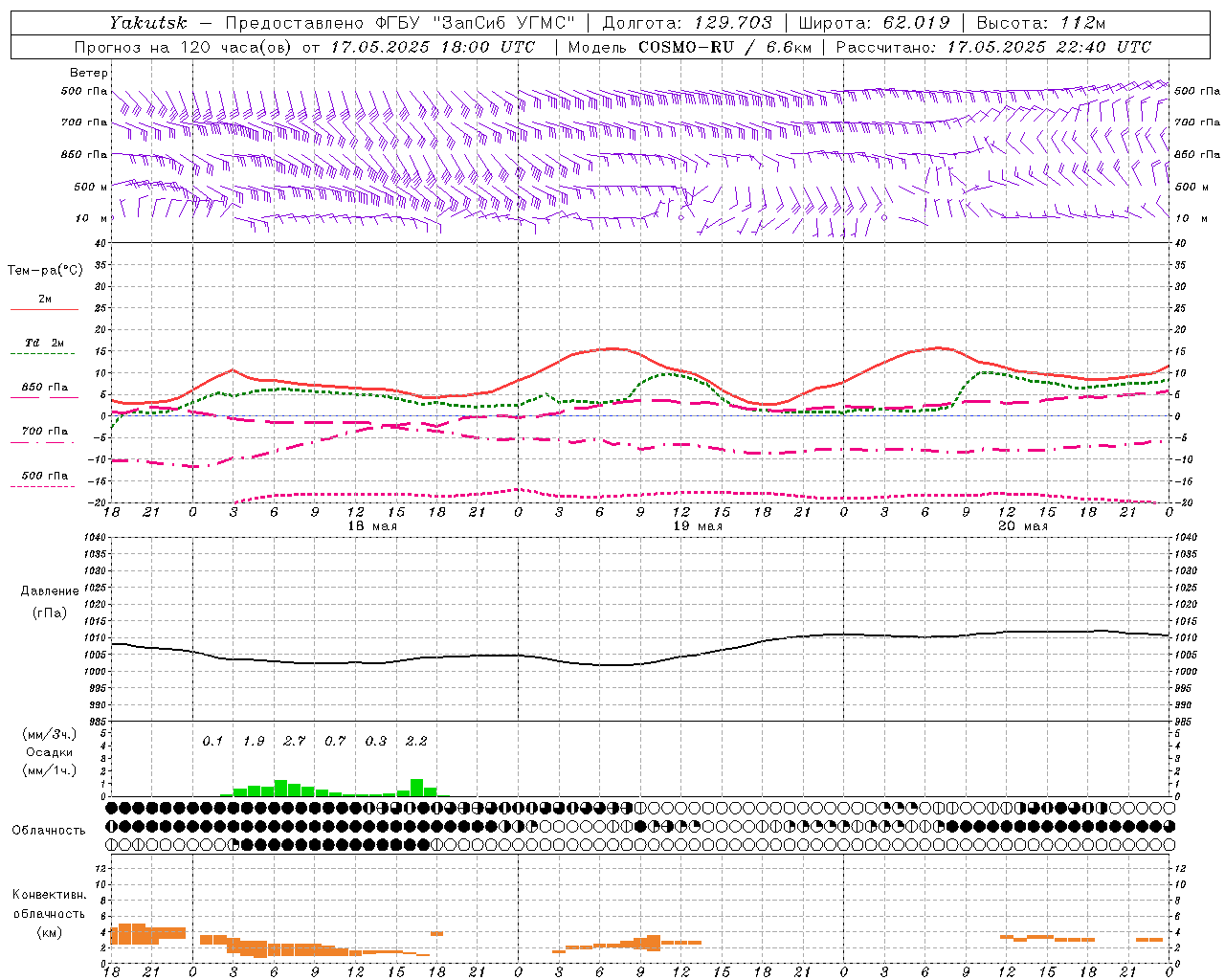
Task: Click the "Ветер" wind panel label
Action: (x=89, y=73)
